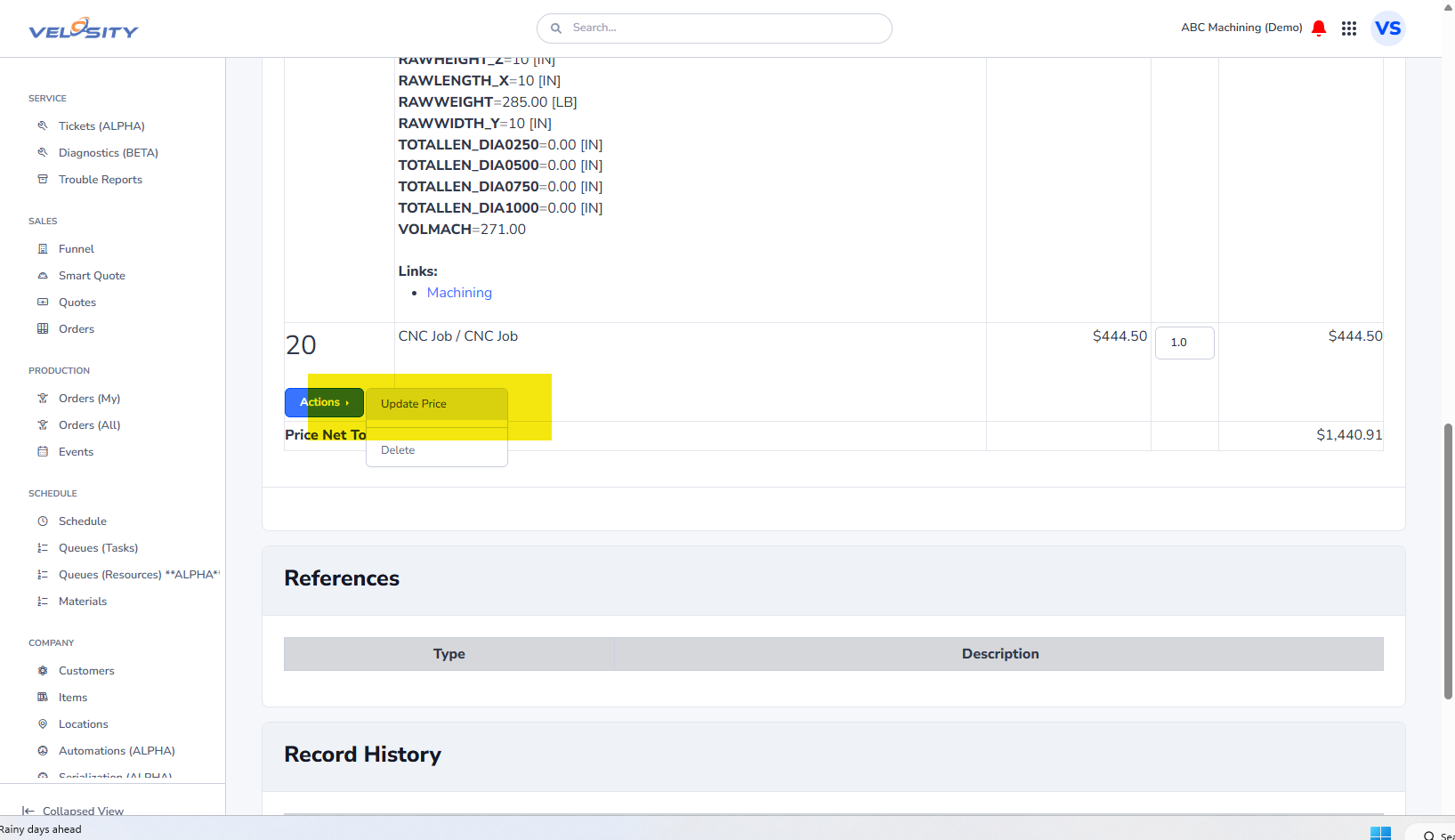Click the Tickets (ALPHA) link
The width and height of the screenshot is (1455, 840).
(101, 126)
